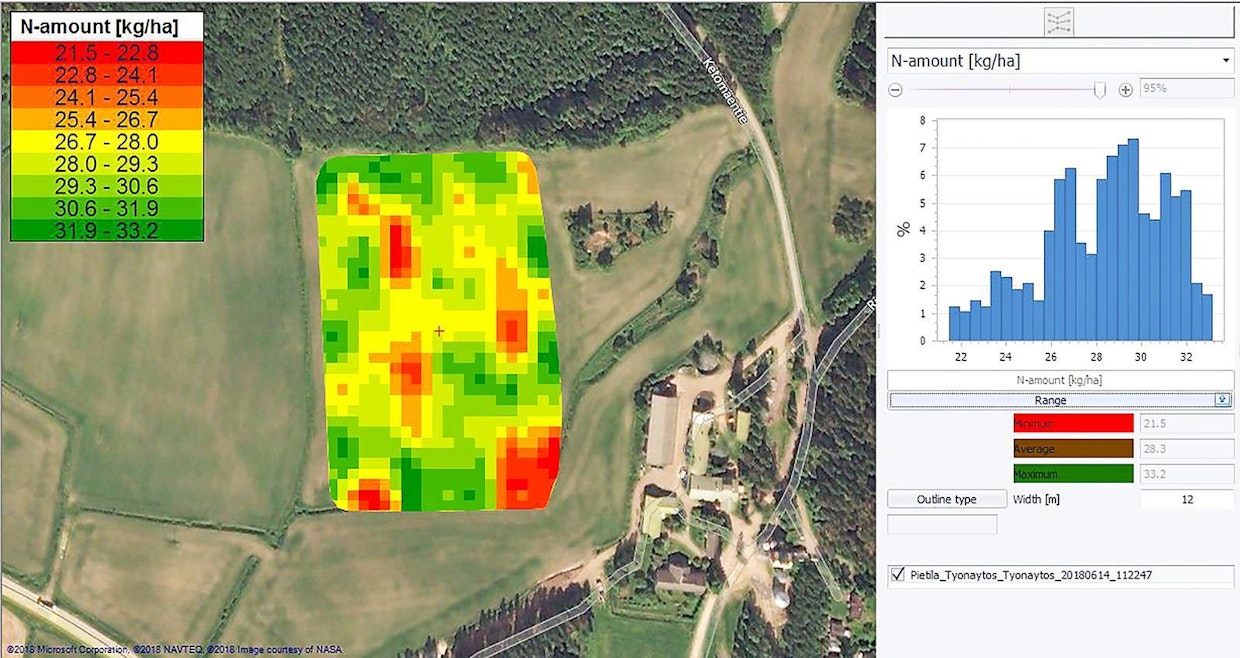The height and width of the screenshot is (658, 1240).
Task: Click the empty field below Outline type
Action: click(942, 524)
